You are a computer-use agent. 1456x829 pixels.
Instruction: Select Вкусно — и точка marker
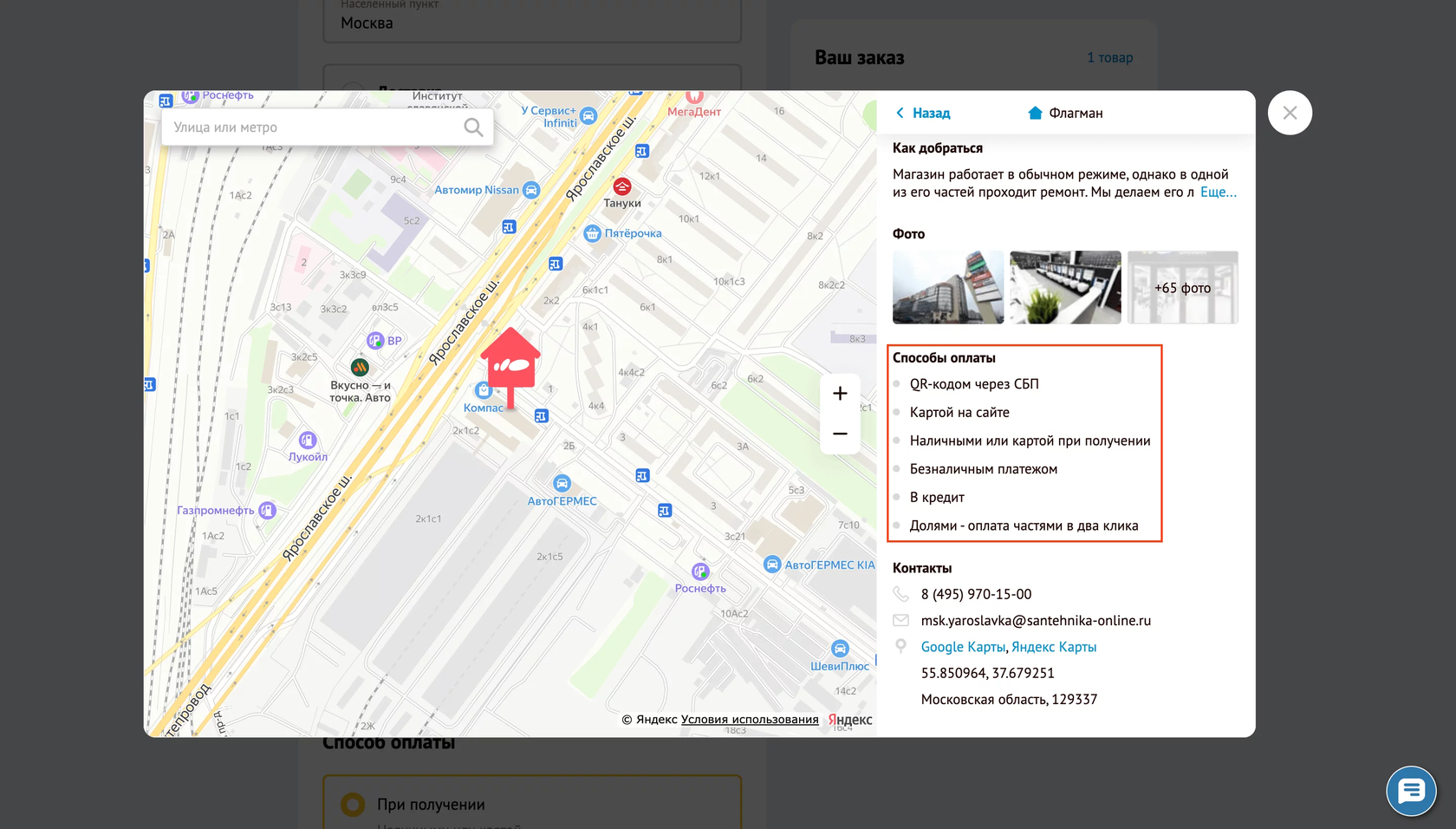[360, 368]
